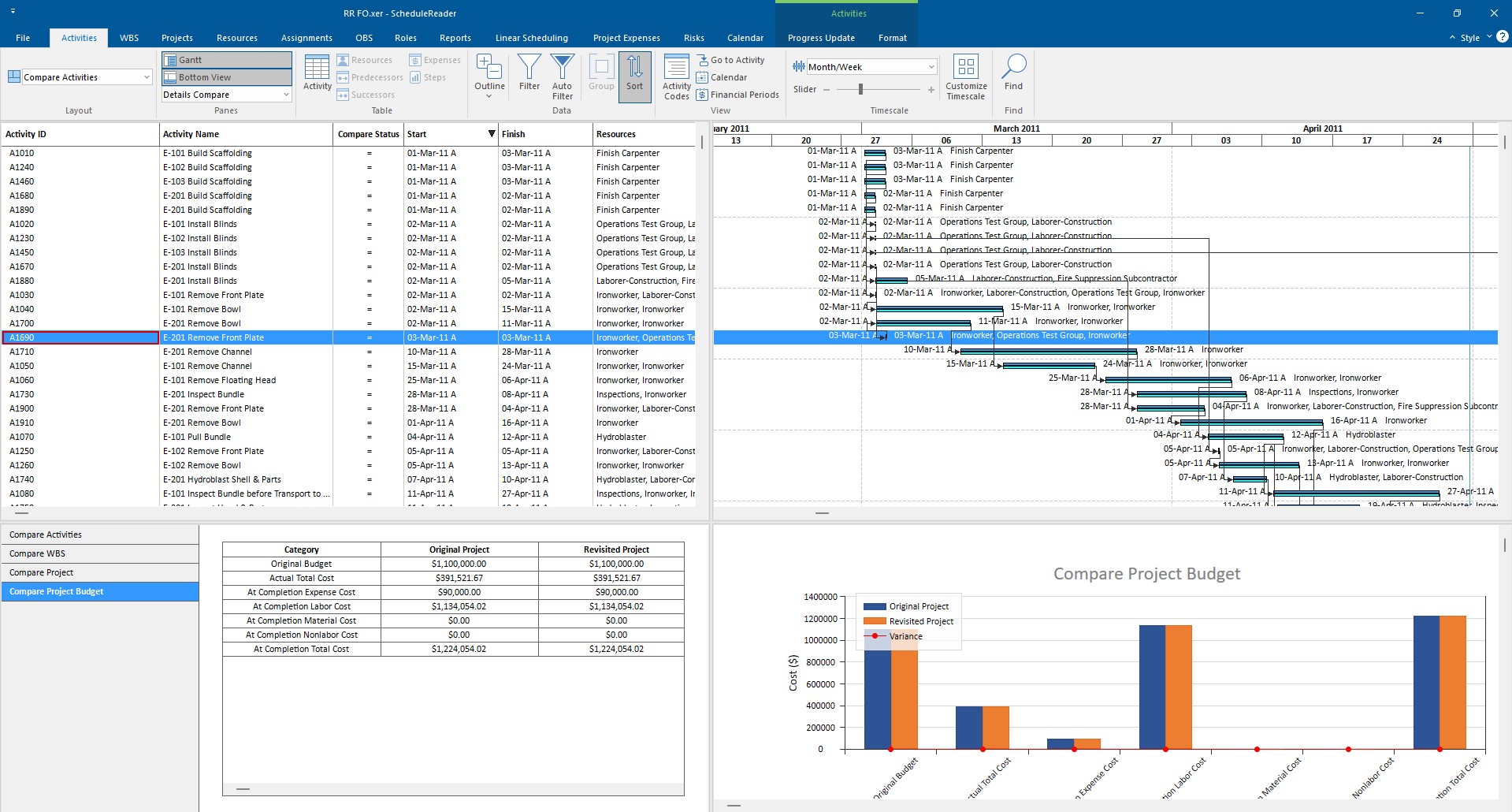This screenshot has width=1512, height=812.
Task: Open the Auto Filter tool
Action: 562,76
